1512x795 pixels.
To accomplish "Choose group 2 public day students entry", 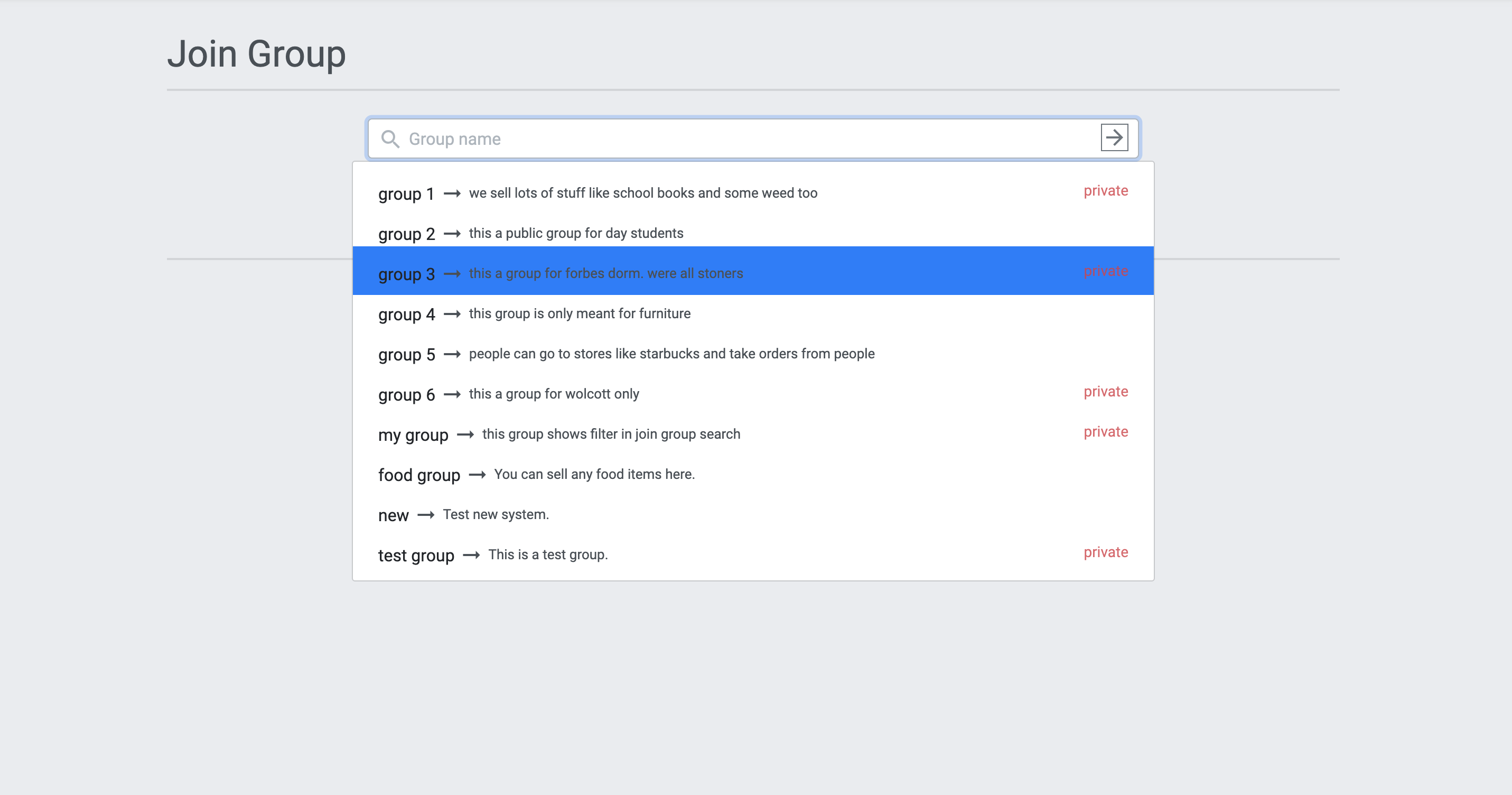I will [753, 234].
